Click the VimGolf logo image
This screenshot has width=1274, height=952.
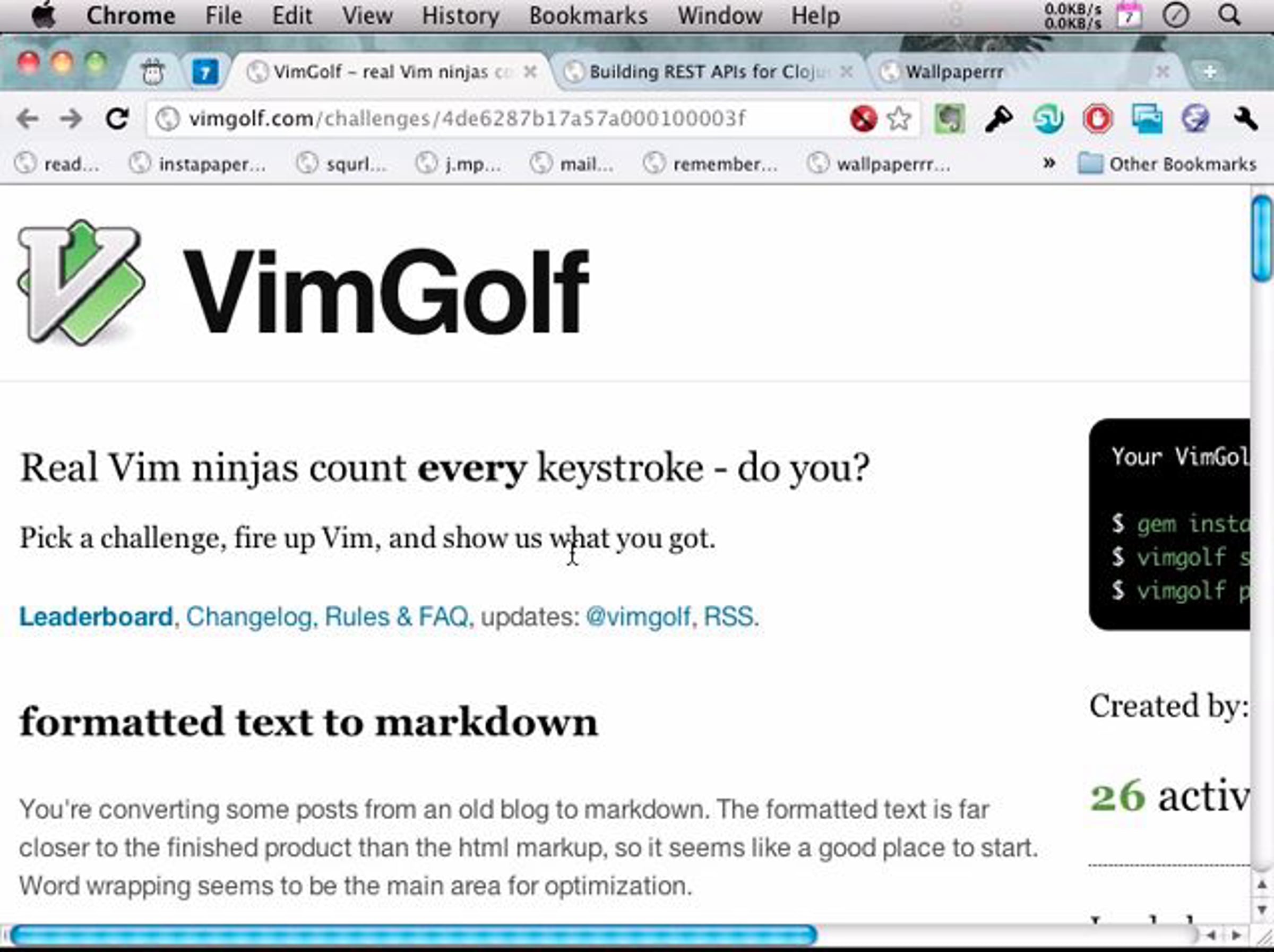point(81,283)
